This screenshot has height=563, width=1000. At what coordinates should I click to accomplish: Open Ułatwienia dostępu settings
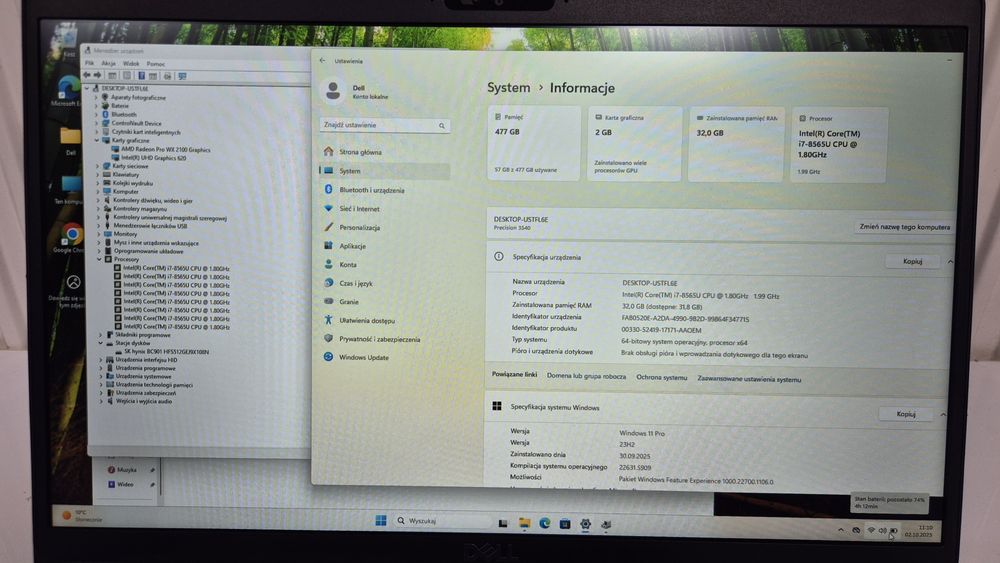pos(367,321)
